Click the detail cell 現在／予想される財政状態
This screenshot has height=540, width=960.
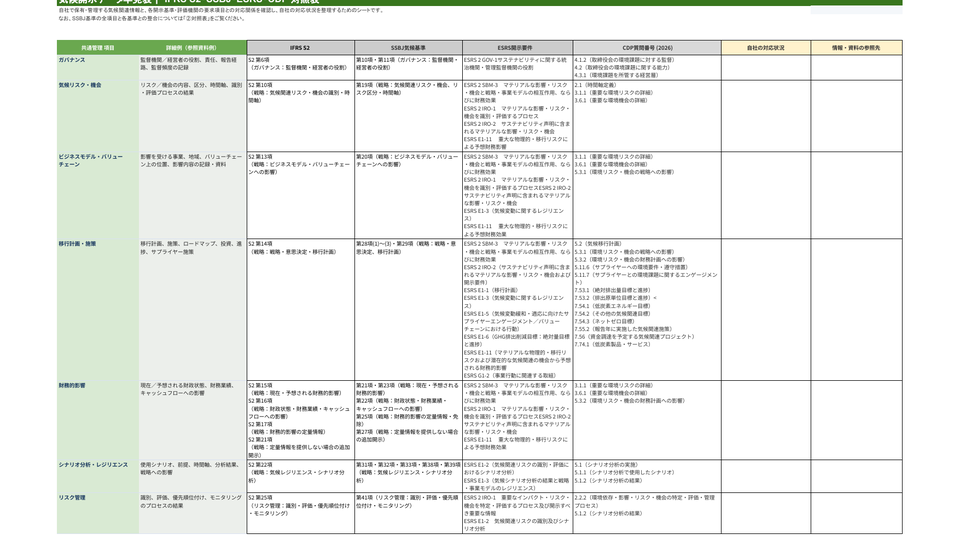(192, 420)
